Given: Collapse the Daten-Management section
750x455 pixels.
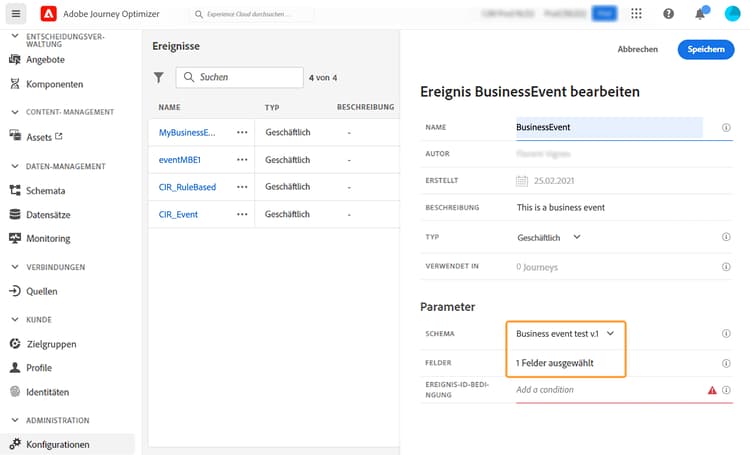Looking at the screenshot, I should (15, 166).
